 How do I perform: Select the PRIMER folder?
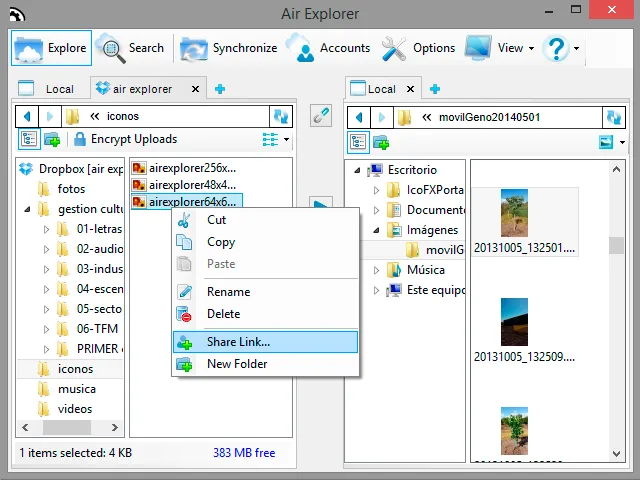(x=90, y=349)
